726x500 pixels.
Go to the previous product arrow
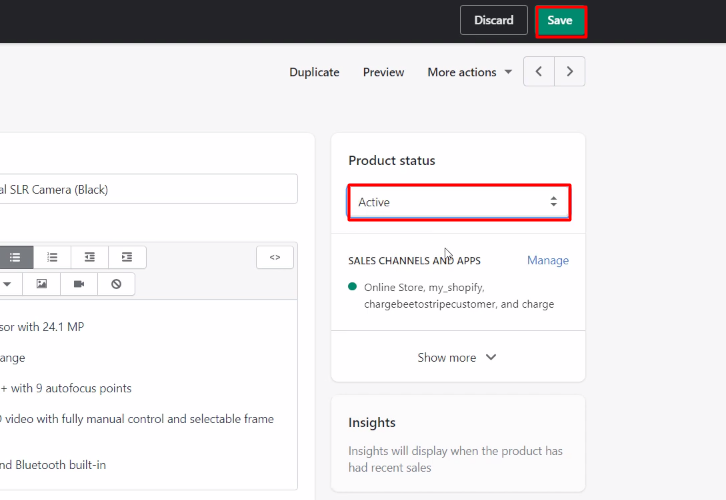click(539, 72)
